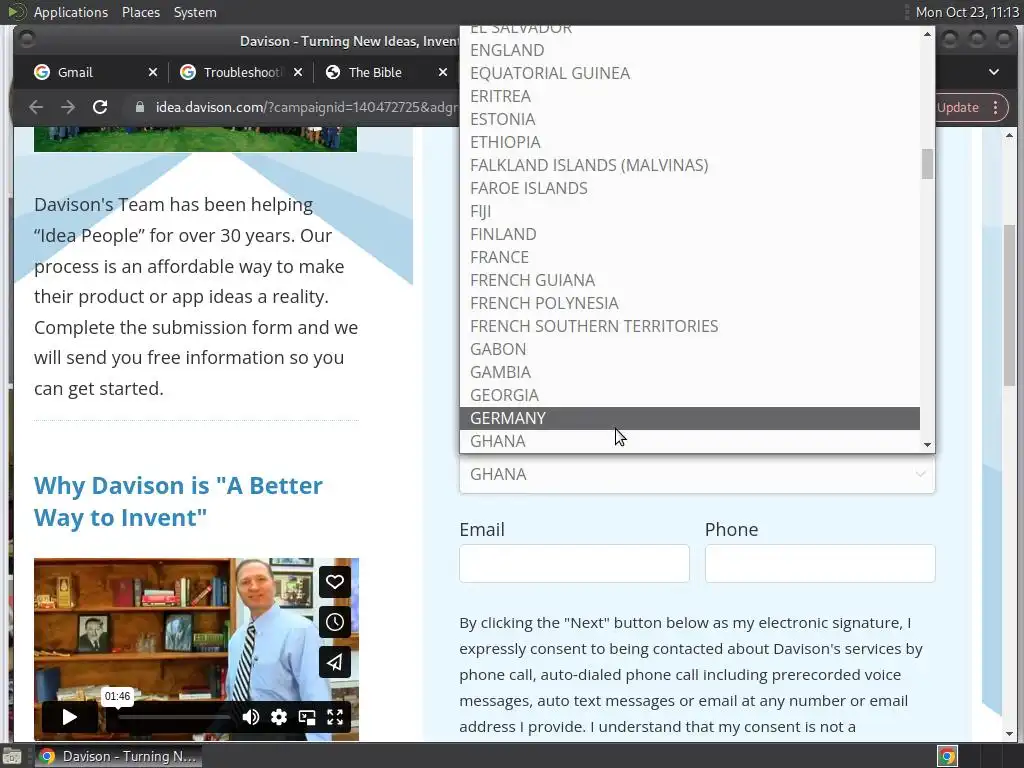The width and height of the screenshot is (1024, 768).
Task: Close the The Bible tab
Action: pyautogui.click(x=443, y=72)
